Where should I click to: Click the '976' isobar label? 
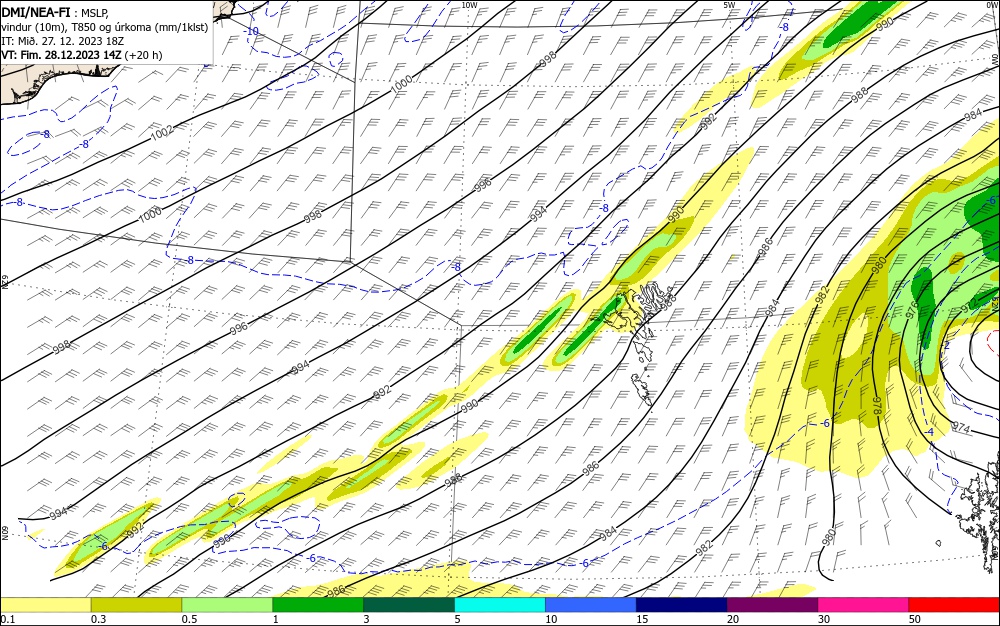912,310
